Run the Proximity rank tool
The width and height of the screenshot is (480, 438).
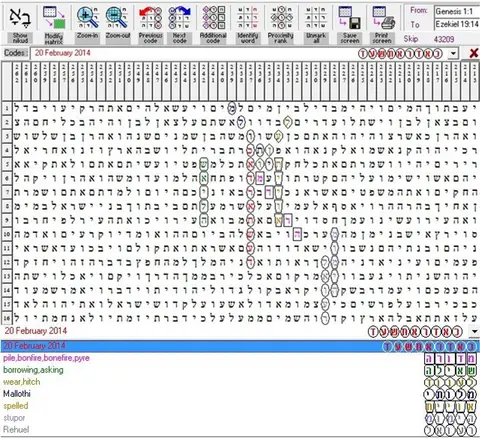[281, 18]
